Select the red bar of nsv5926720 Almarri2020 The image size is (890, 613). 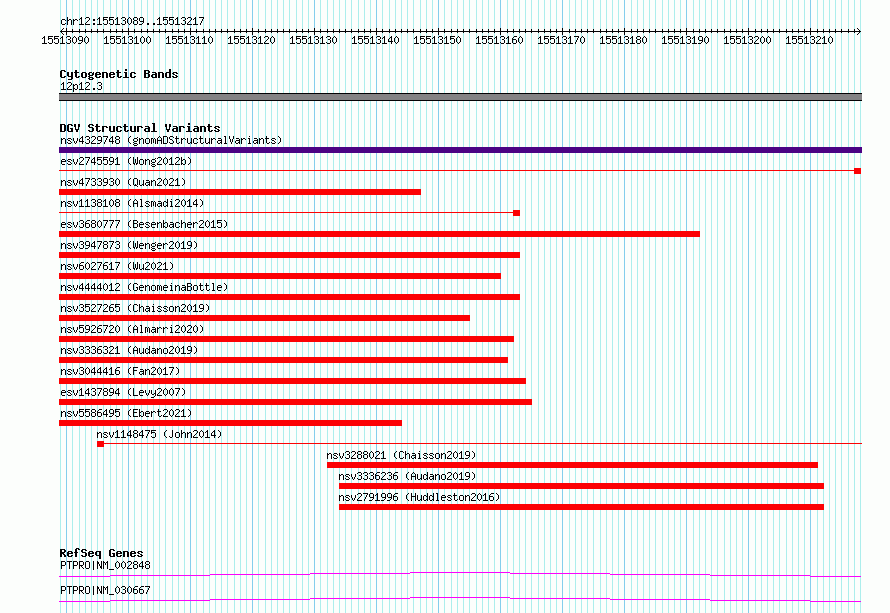coord(287,339)
